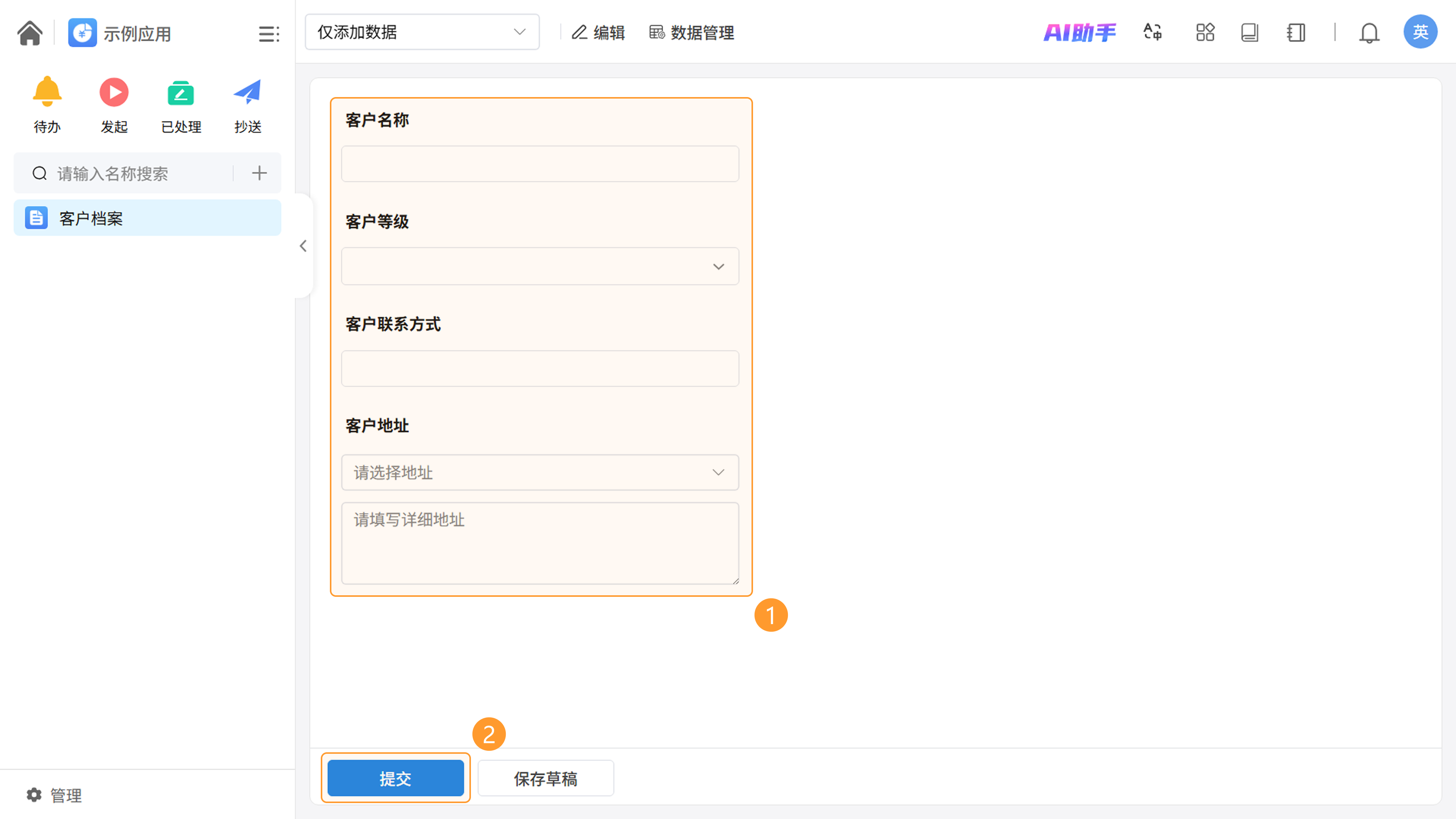Open the 客户等级 dropdown
This screenshot has width=1456, height=819.
[x=540, y=266]
